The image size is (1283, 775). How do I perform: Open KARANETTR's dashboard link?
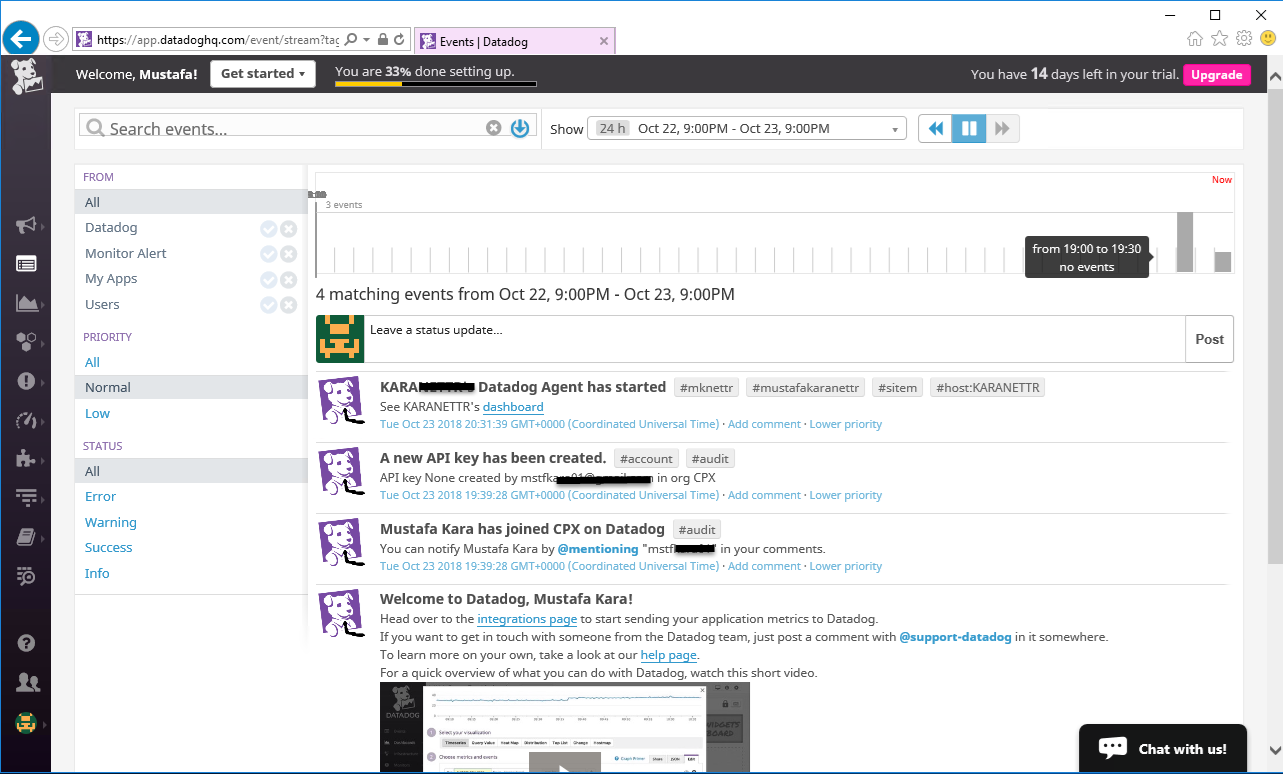point(513,407)
